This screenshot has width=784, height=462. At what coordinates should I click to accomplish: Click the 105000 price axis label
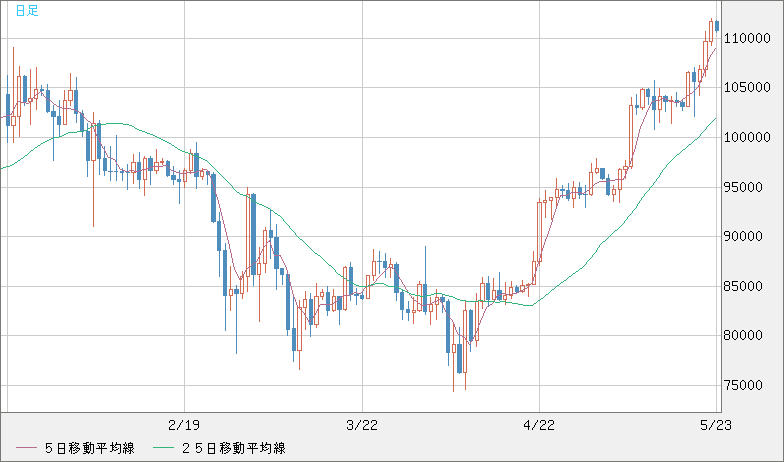[747, 88]
